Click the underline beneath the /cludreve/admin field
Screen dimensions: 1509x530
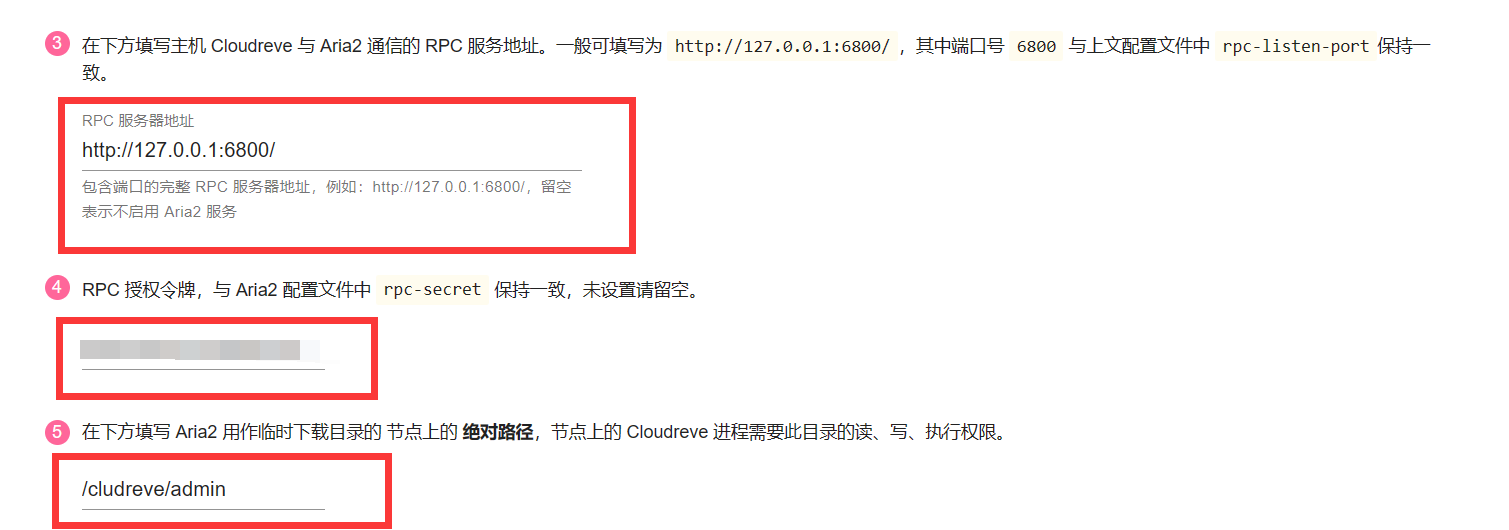coord(203,509)
